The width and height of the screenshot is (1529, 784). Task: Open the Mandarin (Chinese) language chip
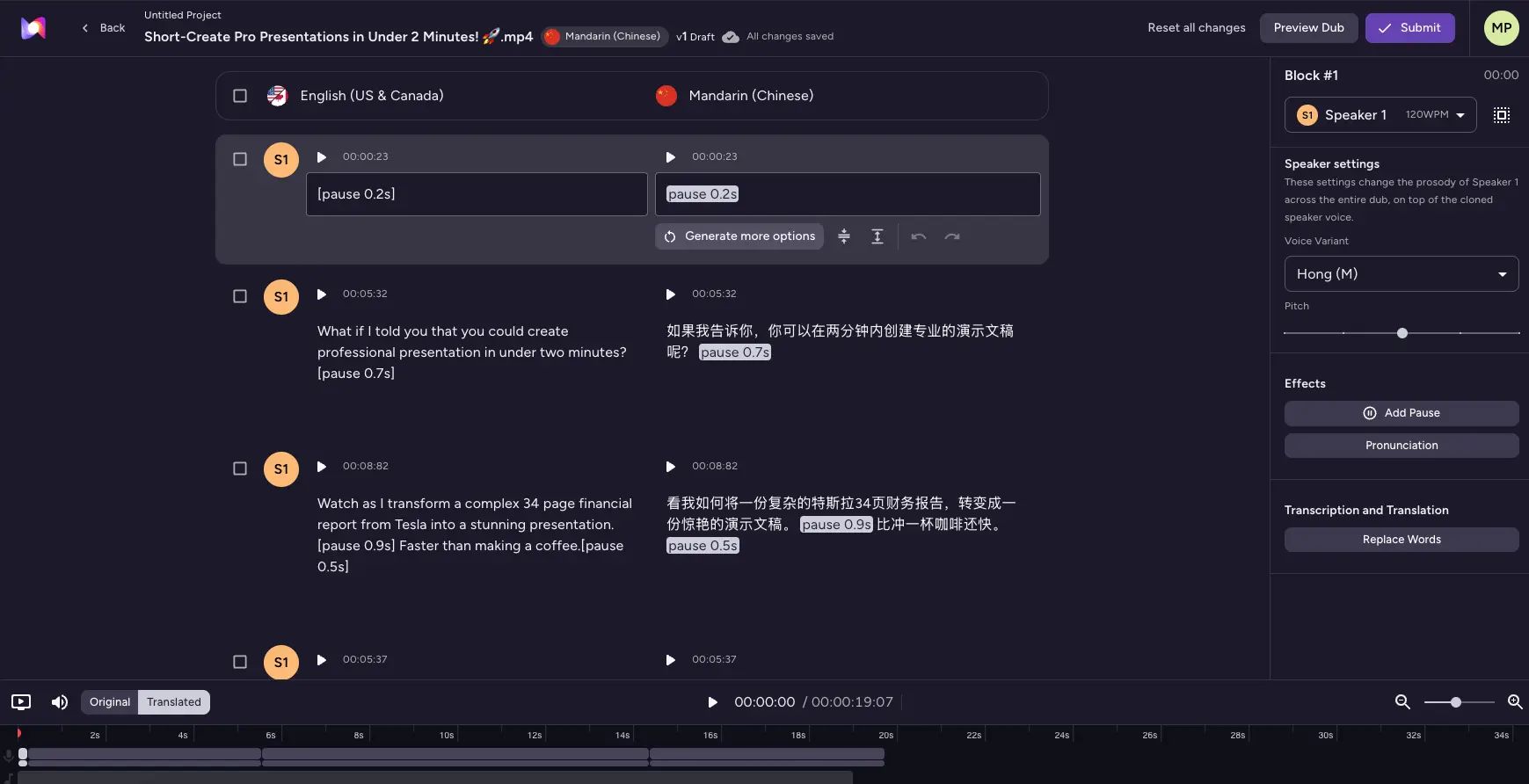coord(605,37)
